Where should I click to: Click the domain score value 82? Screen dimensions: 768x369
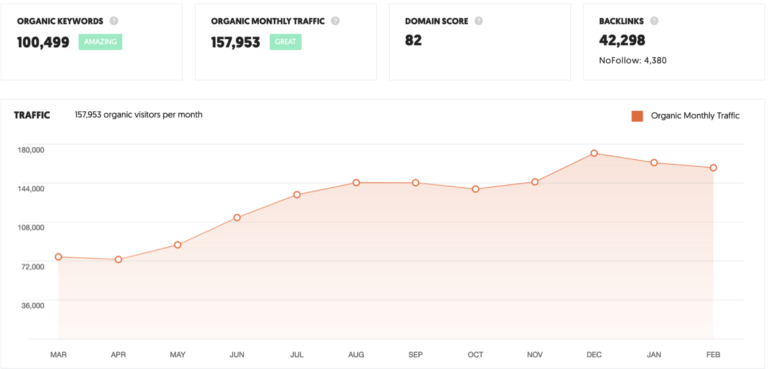point(413,40)
